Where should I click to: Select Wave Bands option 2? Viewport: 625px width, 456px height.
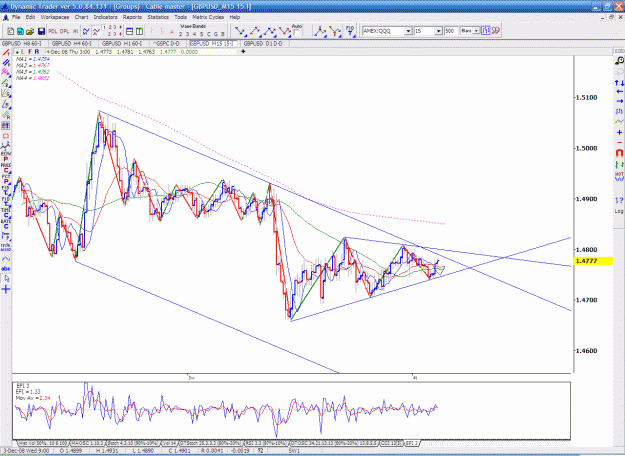point(181,34)
